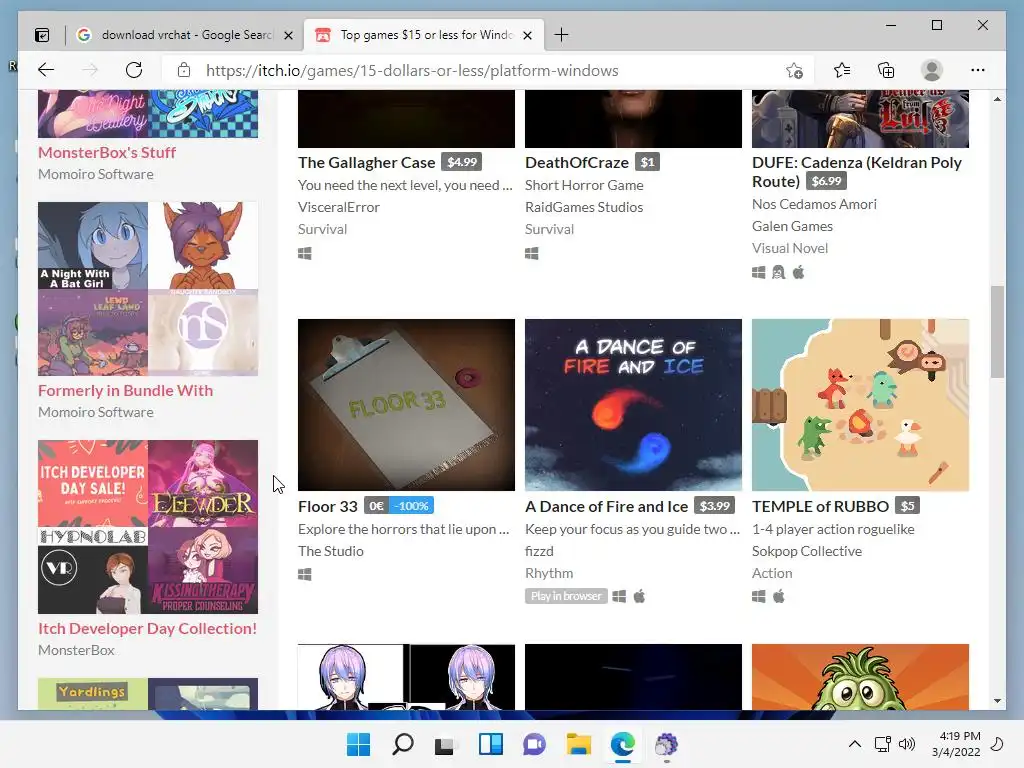Click the Apple icon under TEMPLE of RUBBO

778,596
